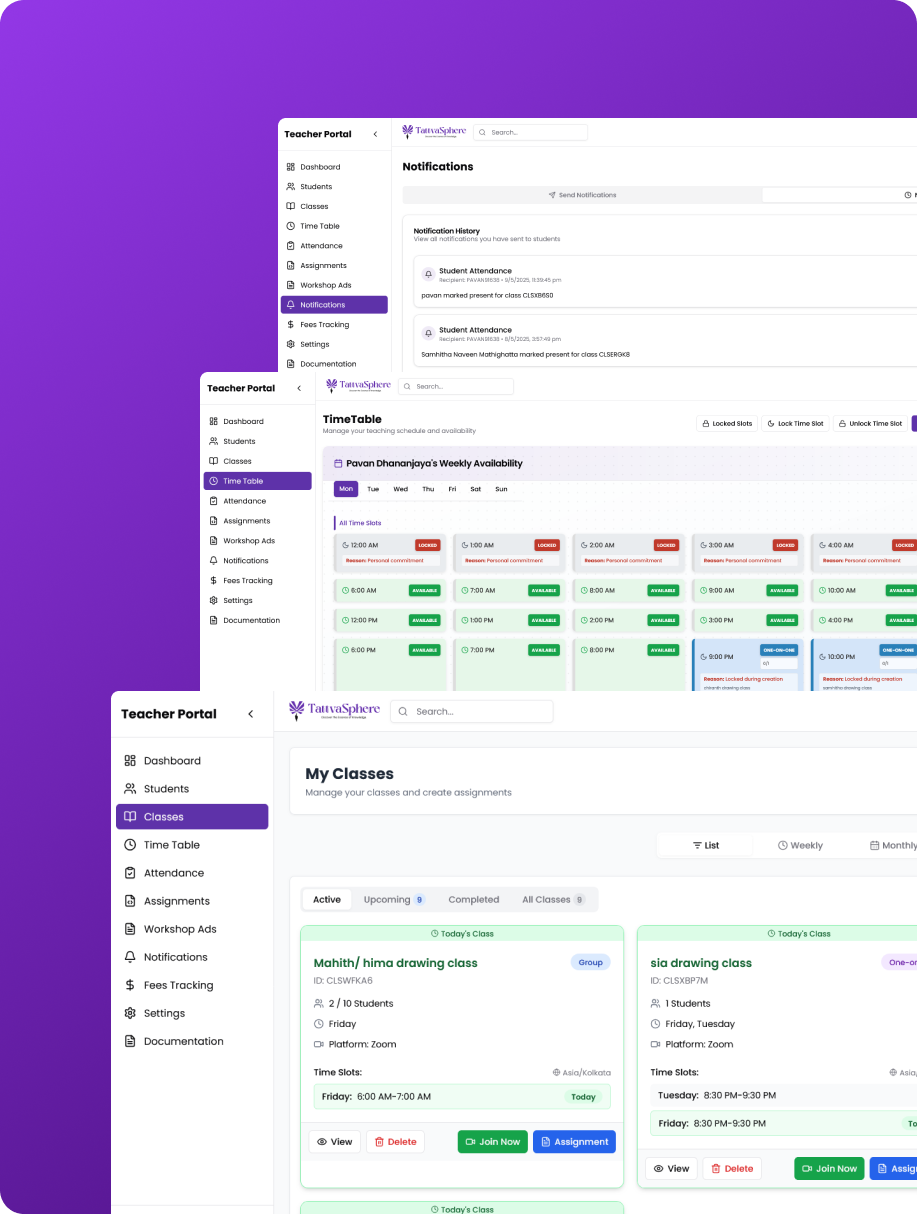Click the search field in the Notifications window
This screenshot has height=1214, width=917.
pos(531,132)
